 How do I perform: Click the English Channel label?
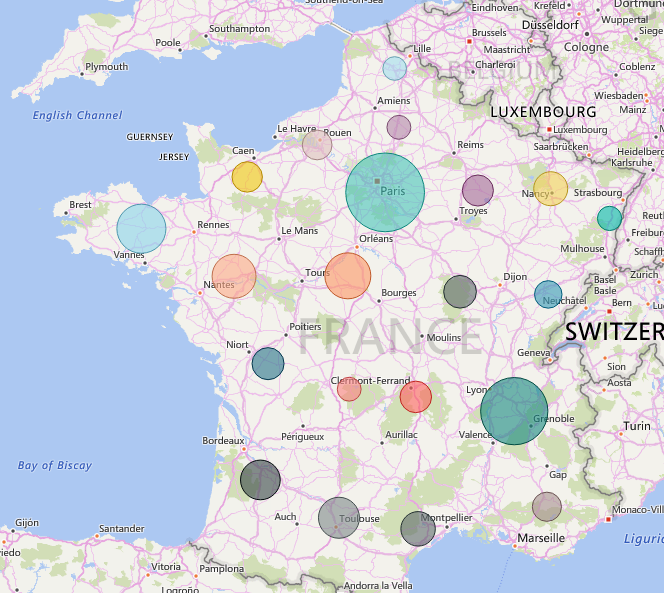(77, 115)
